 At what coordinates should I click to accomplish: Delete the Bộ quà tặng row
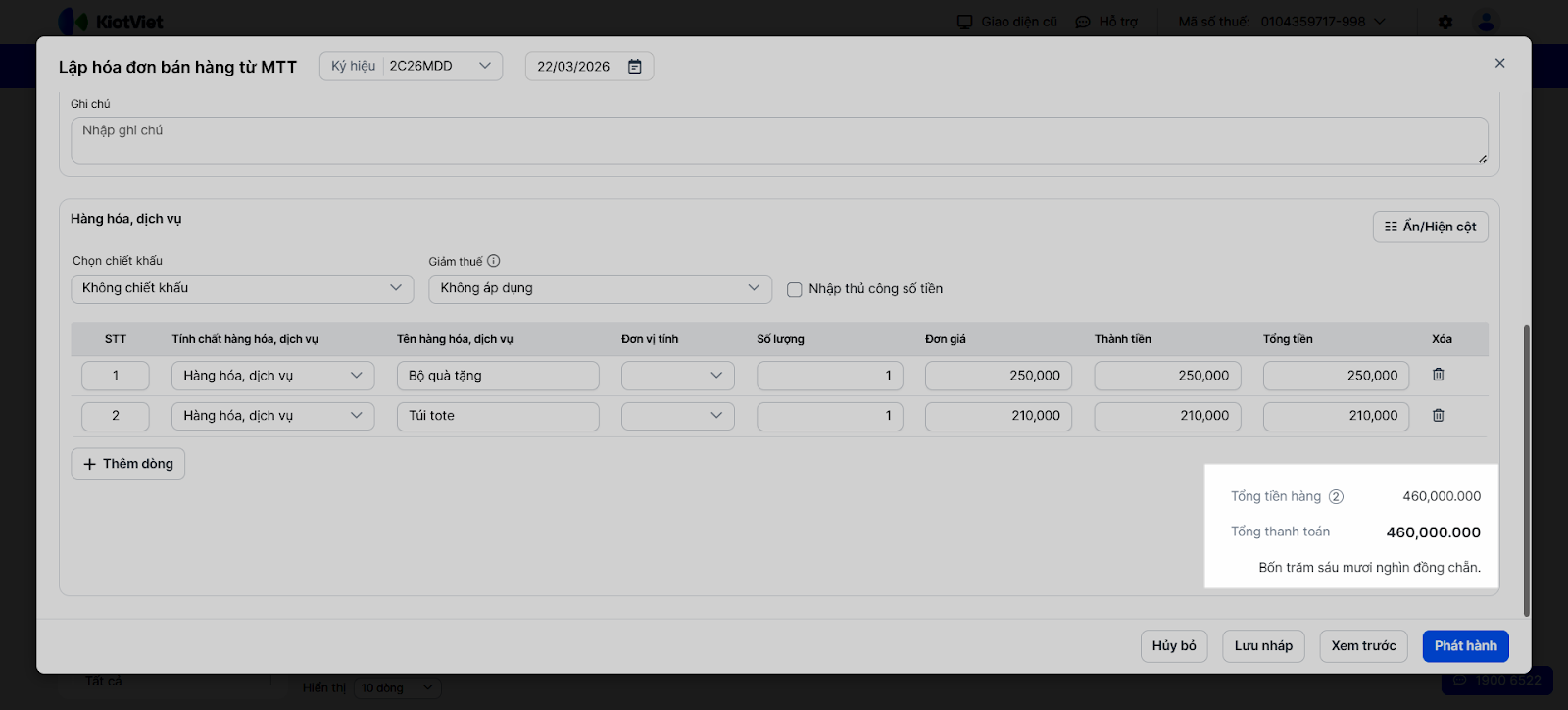coord(1439,375)
